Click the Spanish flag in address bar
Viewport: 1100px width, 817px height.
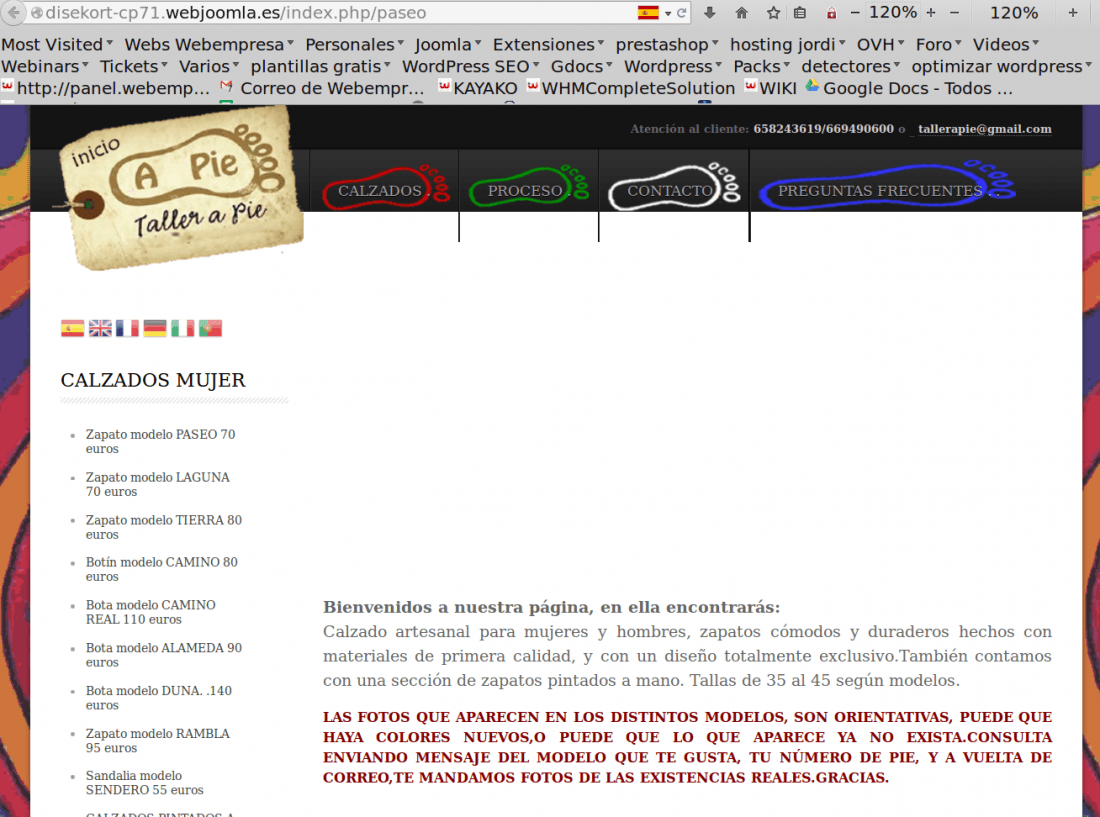pyautogui.click(x=648, y=13)
